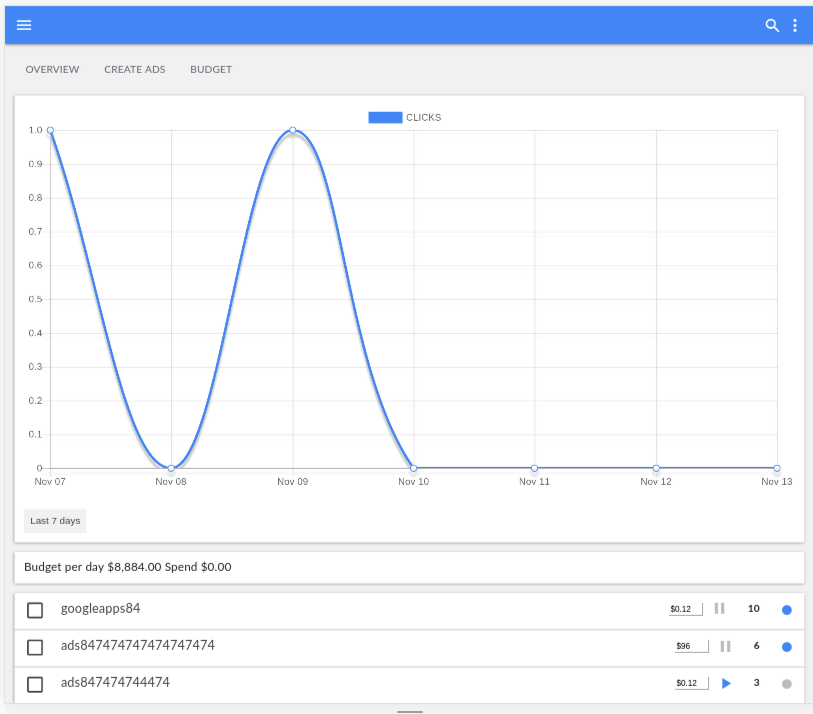
Task: Check the googleapps84 checkbox
Action: [x=35, y=610]
